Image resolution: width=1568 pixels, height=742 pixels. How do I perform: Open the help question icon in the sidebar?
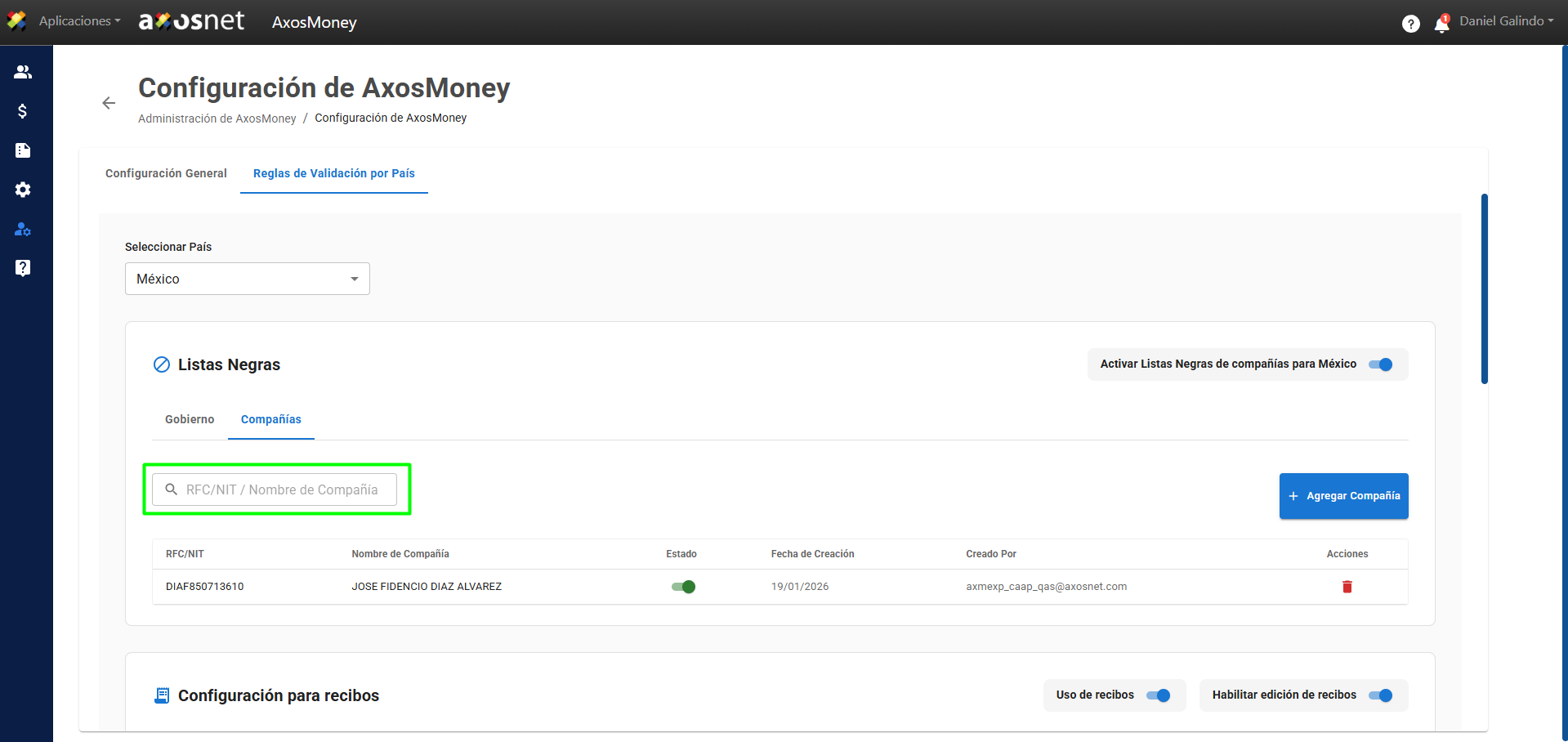tap(23, 268)
